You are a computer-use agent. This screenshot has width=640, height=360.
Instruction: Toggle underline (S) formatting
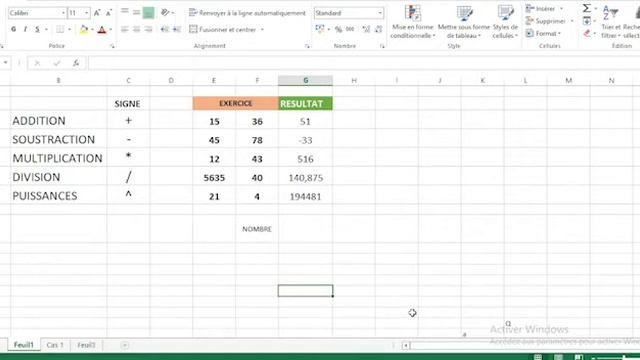tap(37, 29)
